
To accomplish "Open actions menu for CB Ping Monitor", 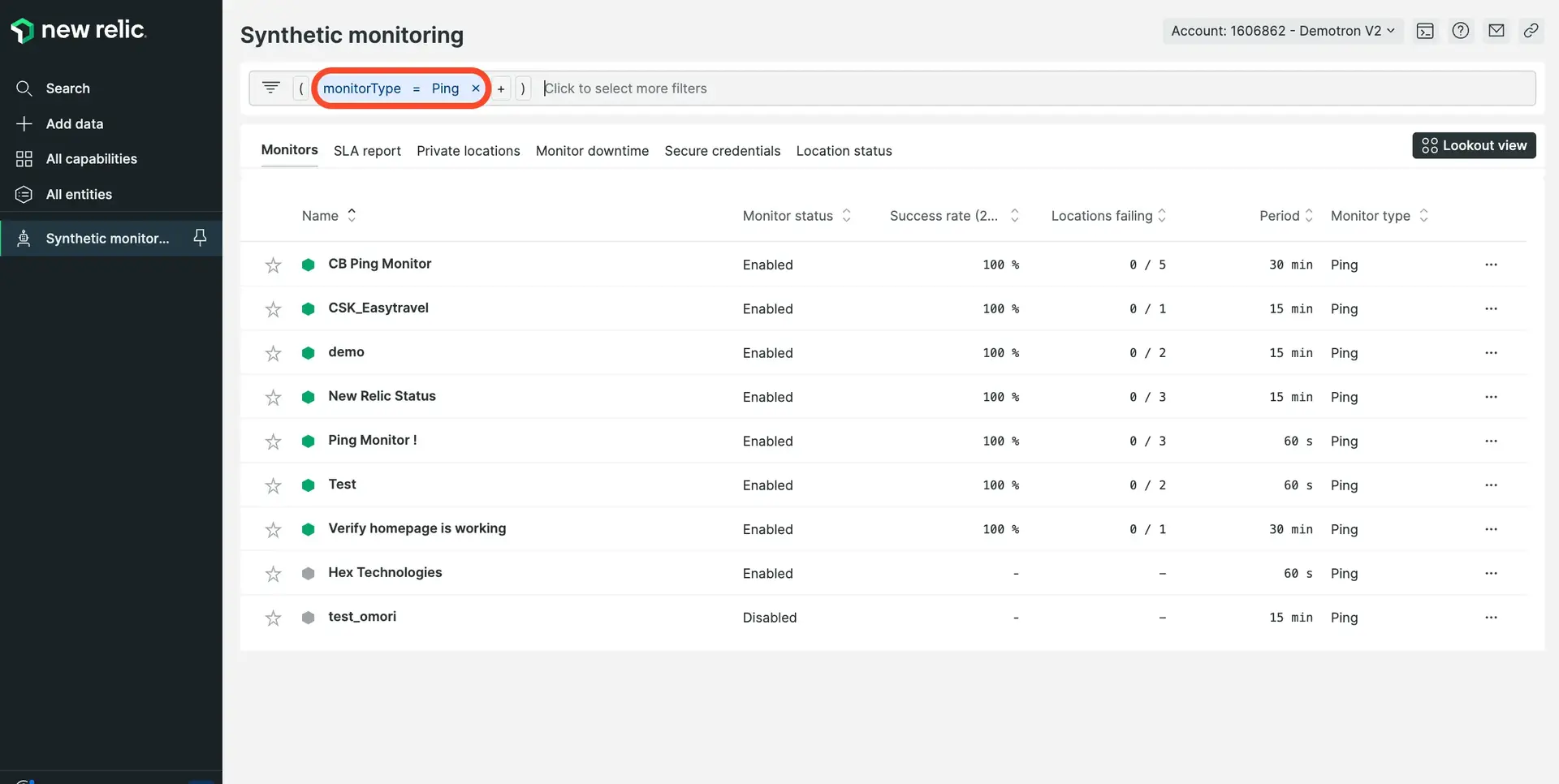I will pyautogui.click(x=1491, y=265).
